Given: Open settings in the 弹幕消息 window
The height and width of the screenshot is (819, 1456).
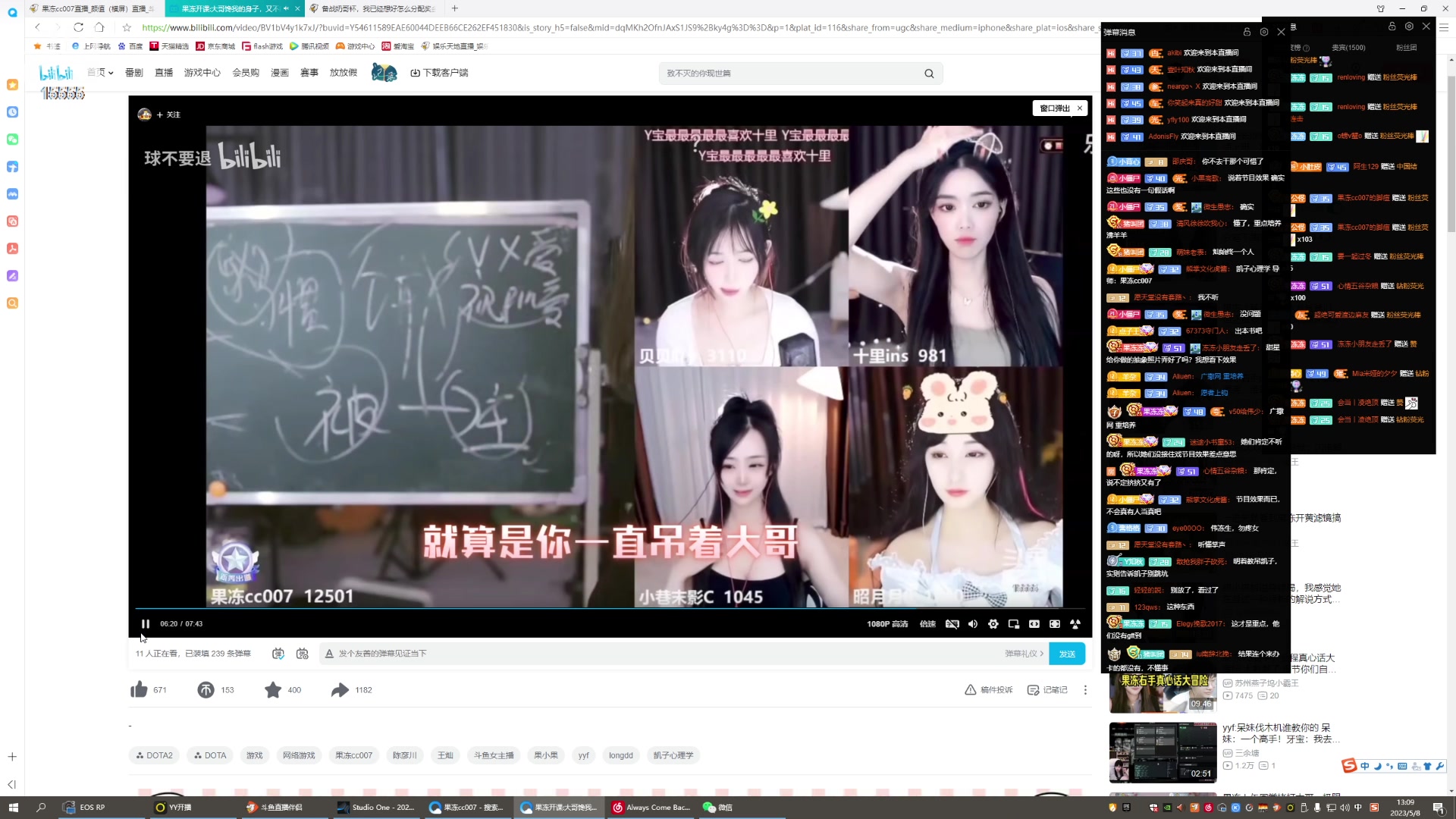Looking at the screenshot, I should 1264,32.
